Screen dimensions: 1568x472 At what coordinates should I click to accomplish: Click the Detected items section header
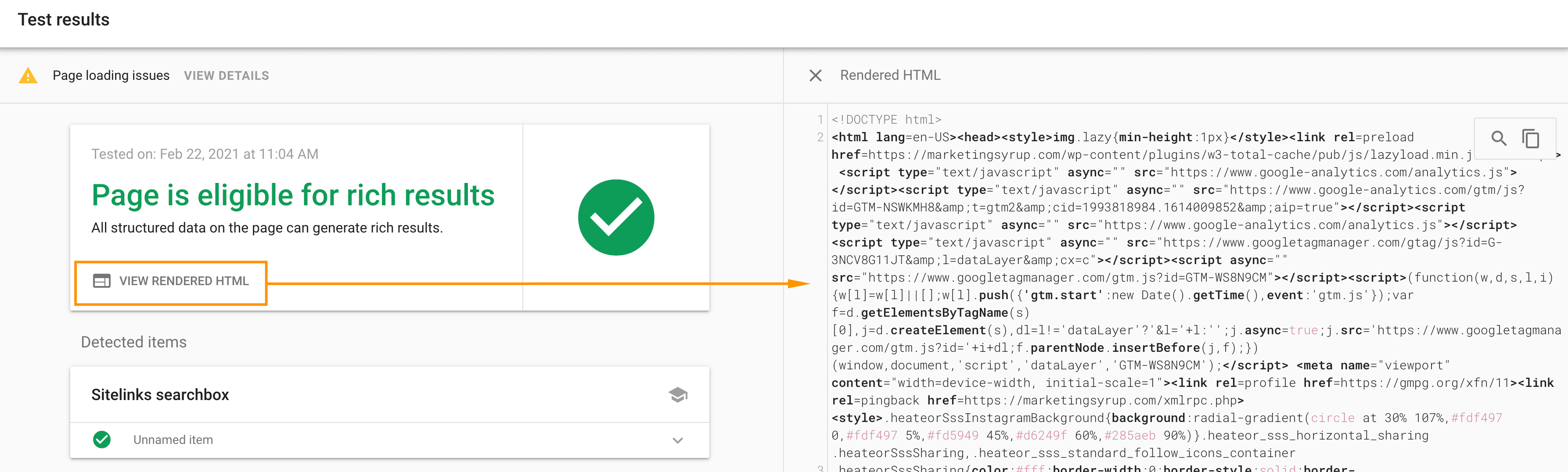point(133,342)
